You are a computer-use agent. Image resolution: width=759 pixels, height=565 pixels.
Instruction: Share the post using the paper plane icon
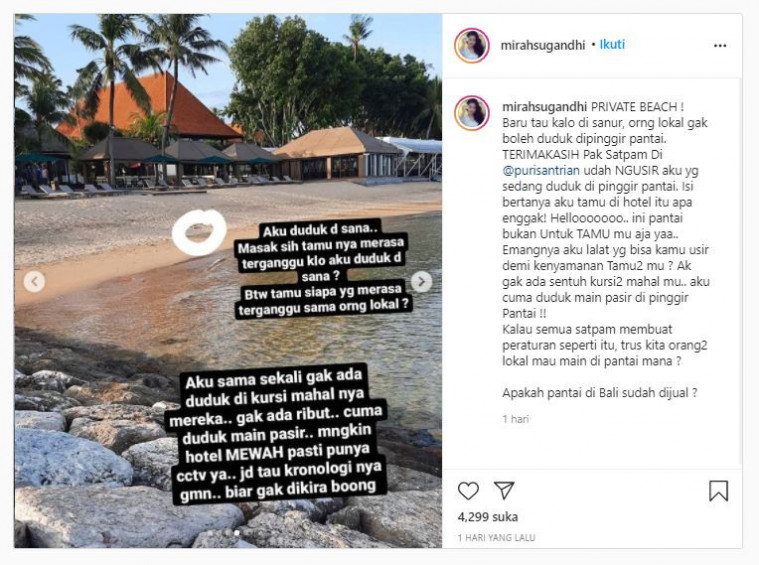[503, 490]
